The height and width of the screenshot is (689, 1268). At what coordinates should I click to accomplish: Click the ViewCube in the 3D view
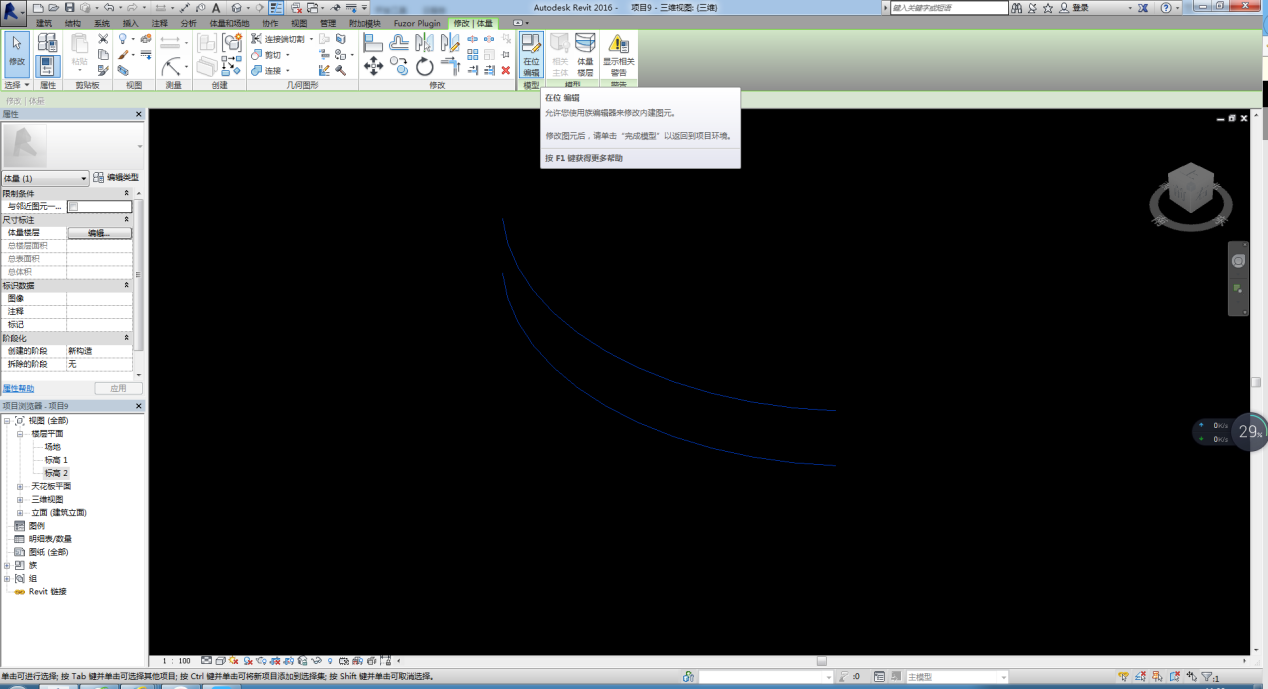click(x=1187, y=190)
